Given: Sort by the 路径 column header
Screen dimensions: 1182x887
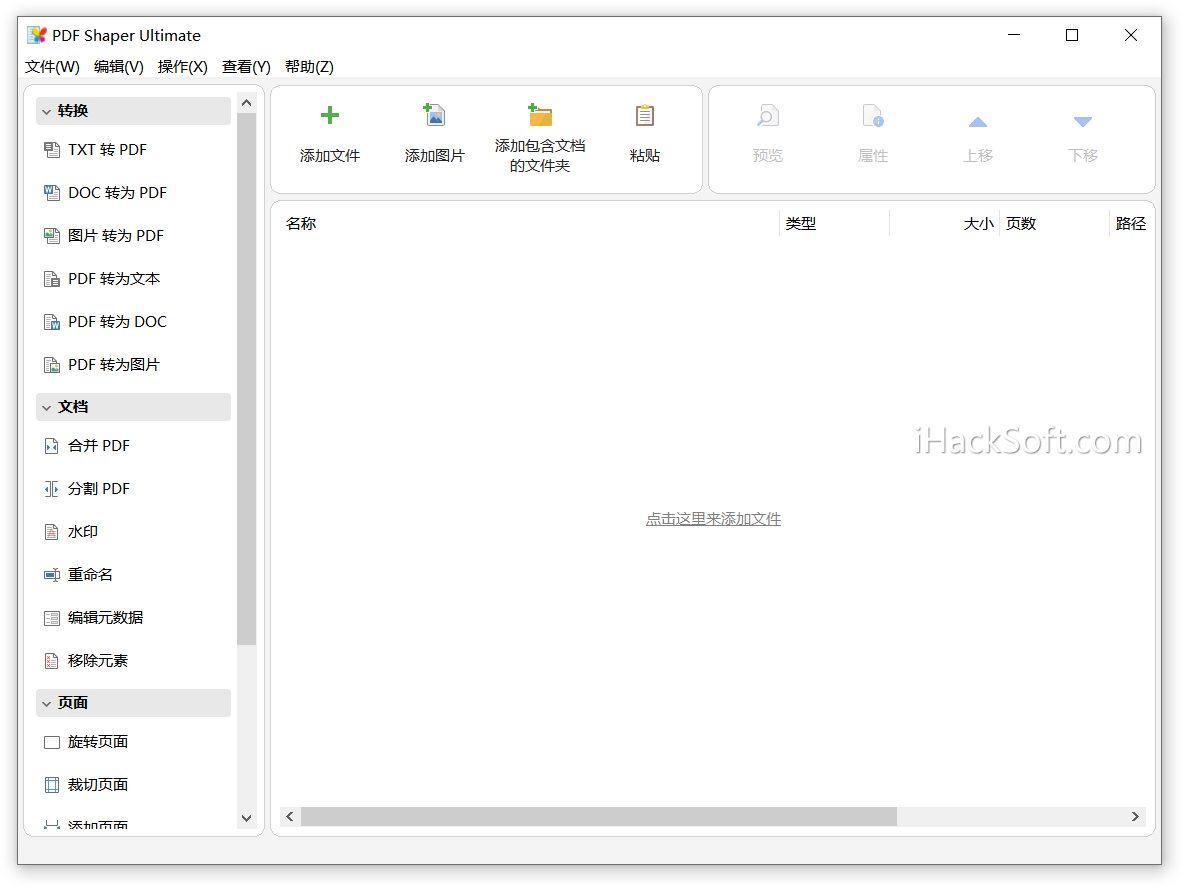Looking at the screenshot, I should (1131, 223).
